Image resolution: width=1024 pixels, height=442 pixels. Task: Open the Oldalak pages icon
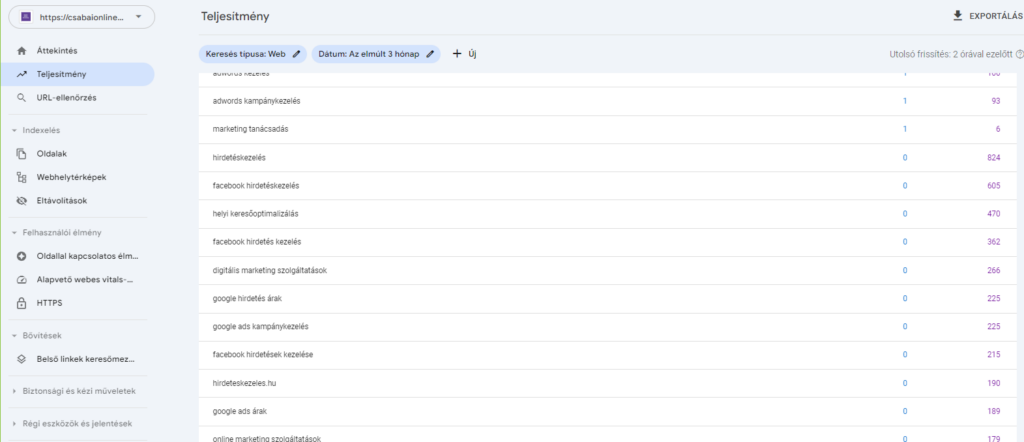point(22,153)
